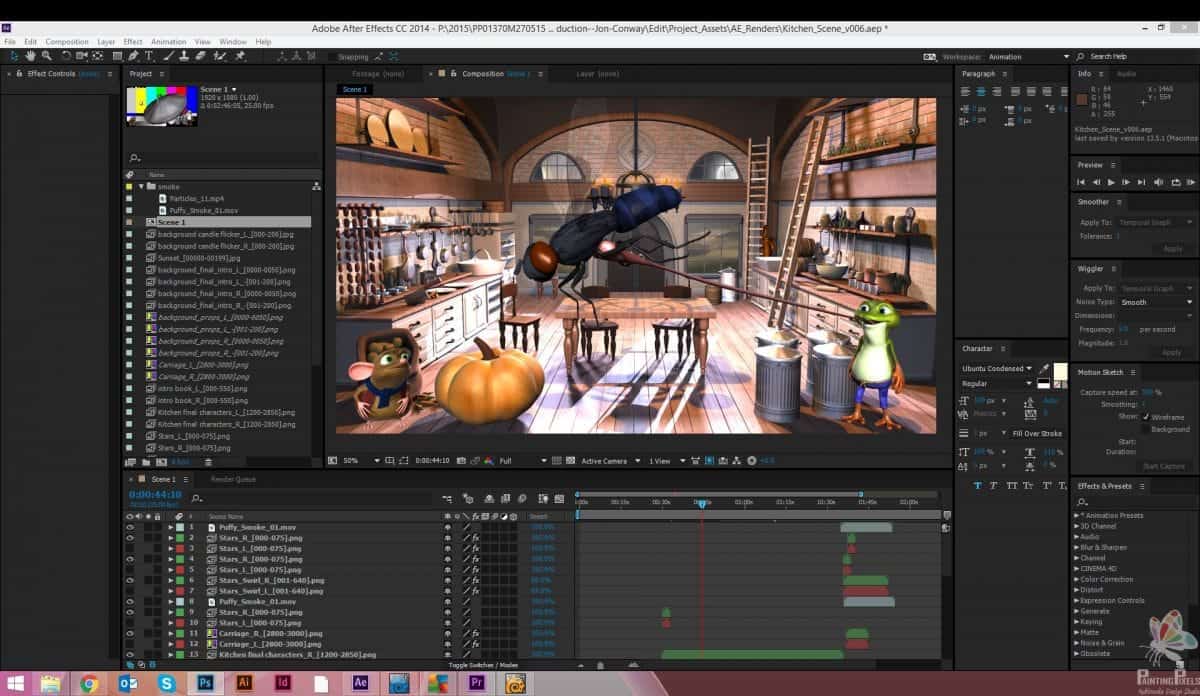The width and height of the screenshot is (1200, 696).
Task: Open Photoshop from the Windows taskbar
Action: (x=204, y=683)
